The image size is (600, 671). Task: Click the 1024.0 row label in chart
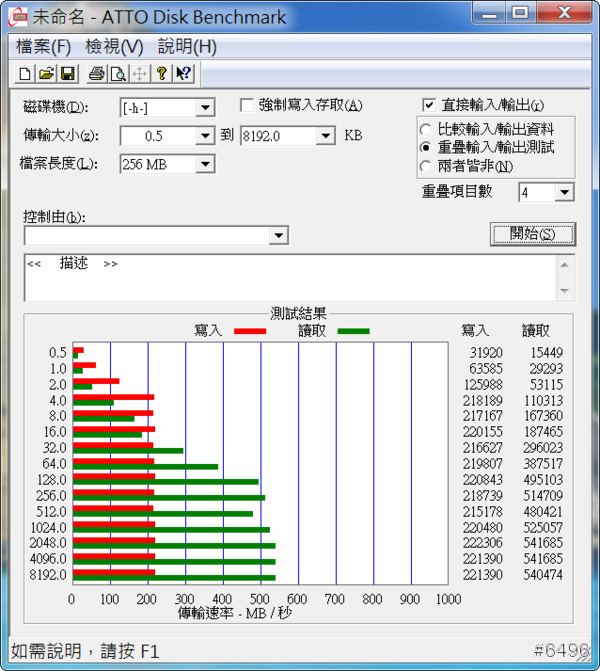pyautogui.click(x=49, y=527)
